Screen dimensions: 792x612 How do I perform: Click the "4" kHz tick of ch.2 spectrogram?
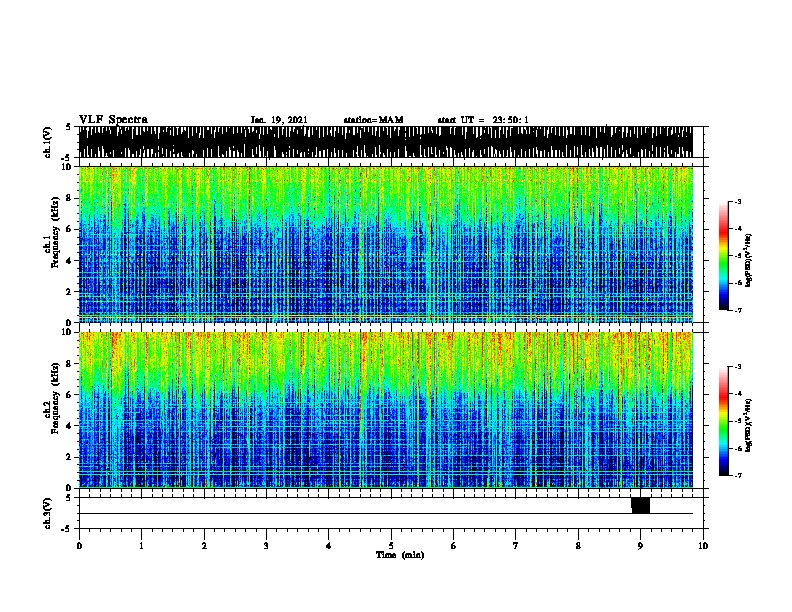point(70,426)
